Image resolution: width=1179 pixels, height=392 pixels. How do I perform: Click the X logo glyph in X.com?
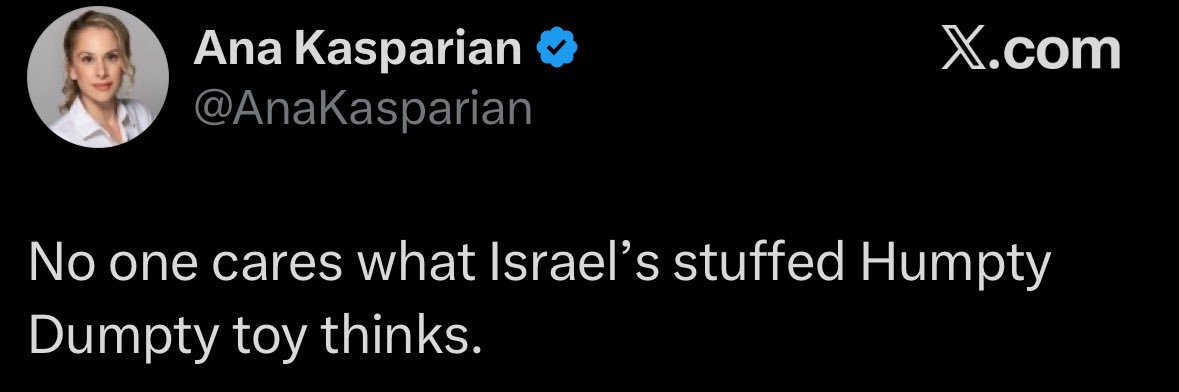(x=965, y=50)
